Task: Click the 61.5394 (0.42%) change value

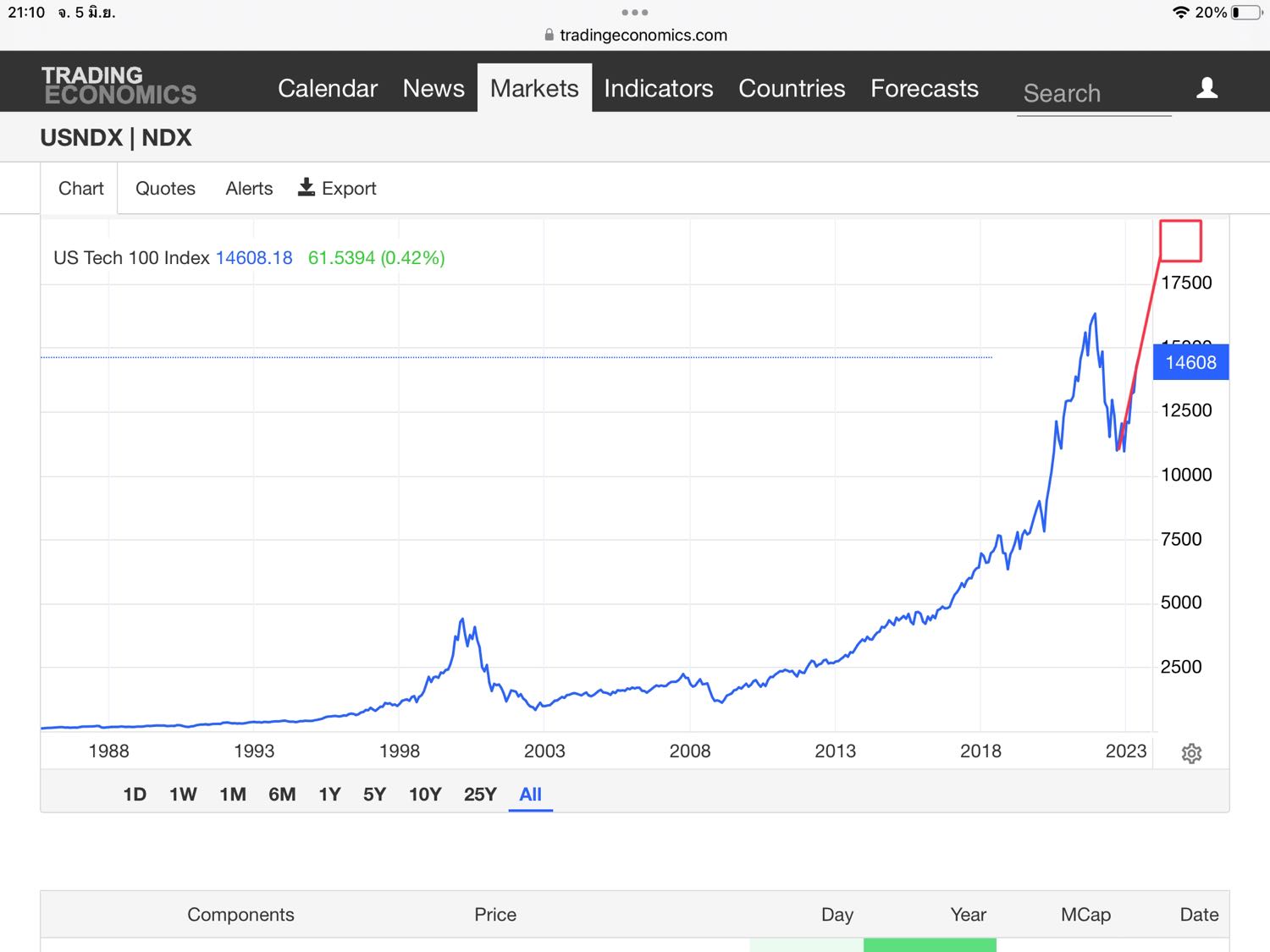Action: tap(376, 257)
